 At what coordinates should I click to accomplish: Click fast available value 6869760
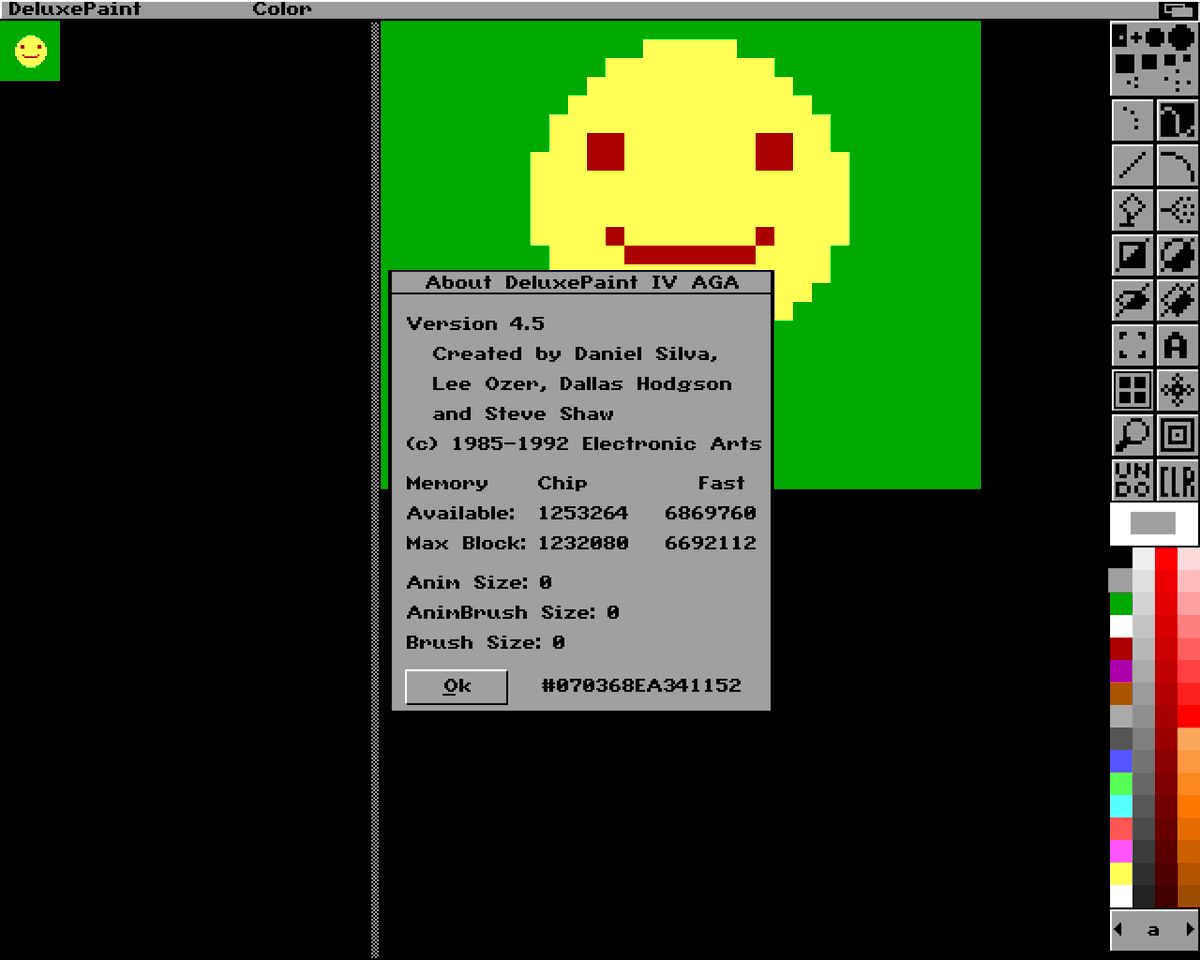(x=710, y=513)
